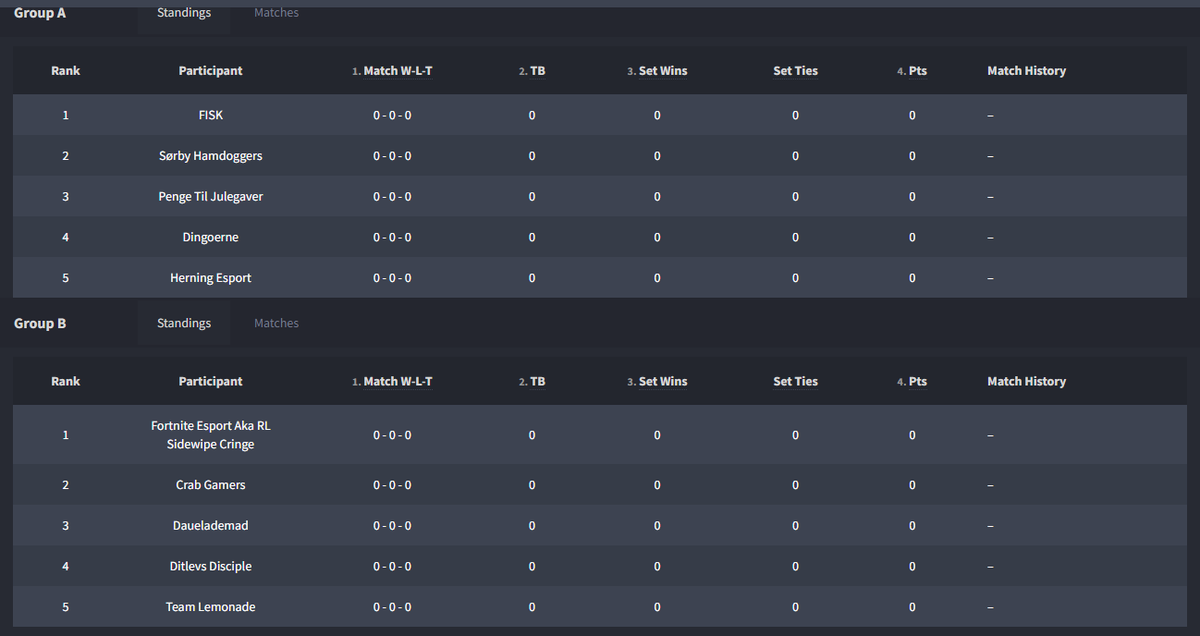Click Daueladamad's Set Wins value

(x=657, y=526)
